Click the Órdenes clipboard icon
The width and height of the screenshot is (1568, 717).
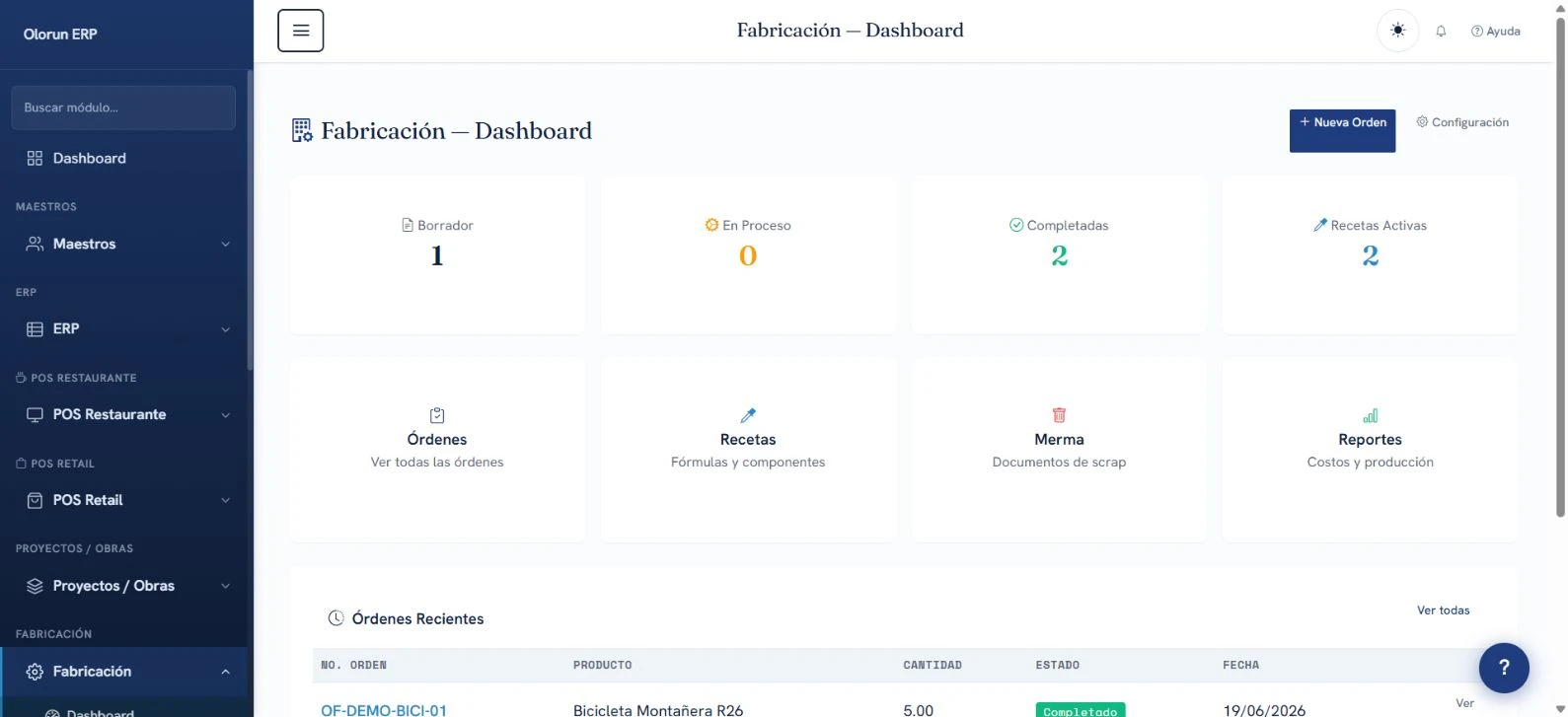[437, 415]
